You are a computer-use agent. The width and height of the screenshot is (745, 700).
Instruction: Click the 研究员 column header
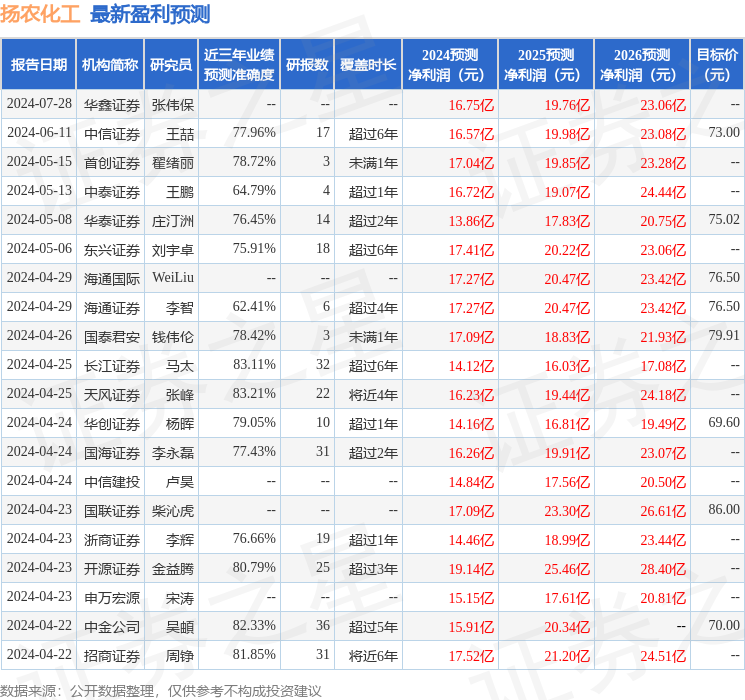click(x=171, y=64)
